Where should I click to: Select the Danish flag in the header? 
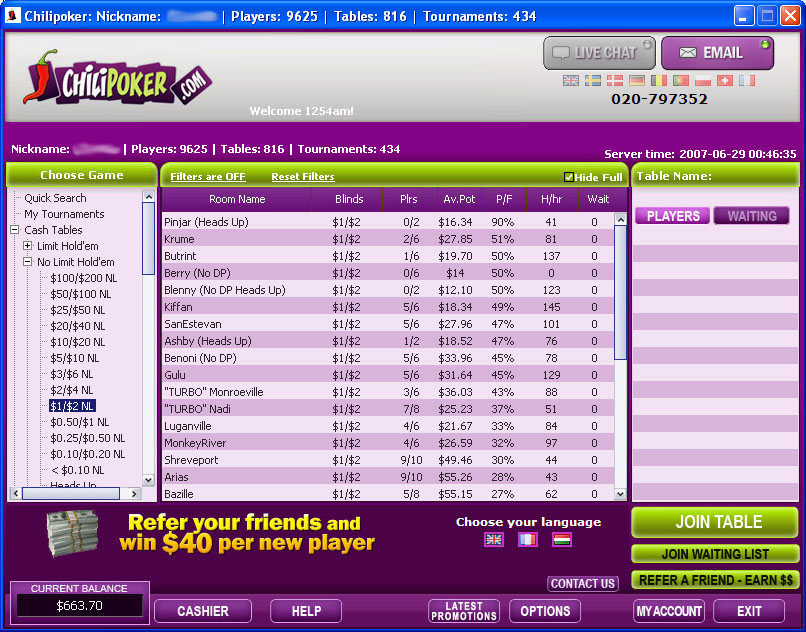pyautogui.click(x=615, y=81)
